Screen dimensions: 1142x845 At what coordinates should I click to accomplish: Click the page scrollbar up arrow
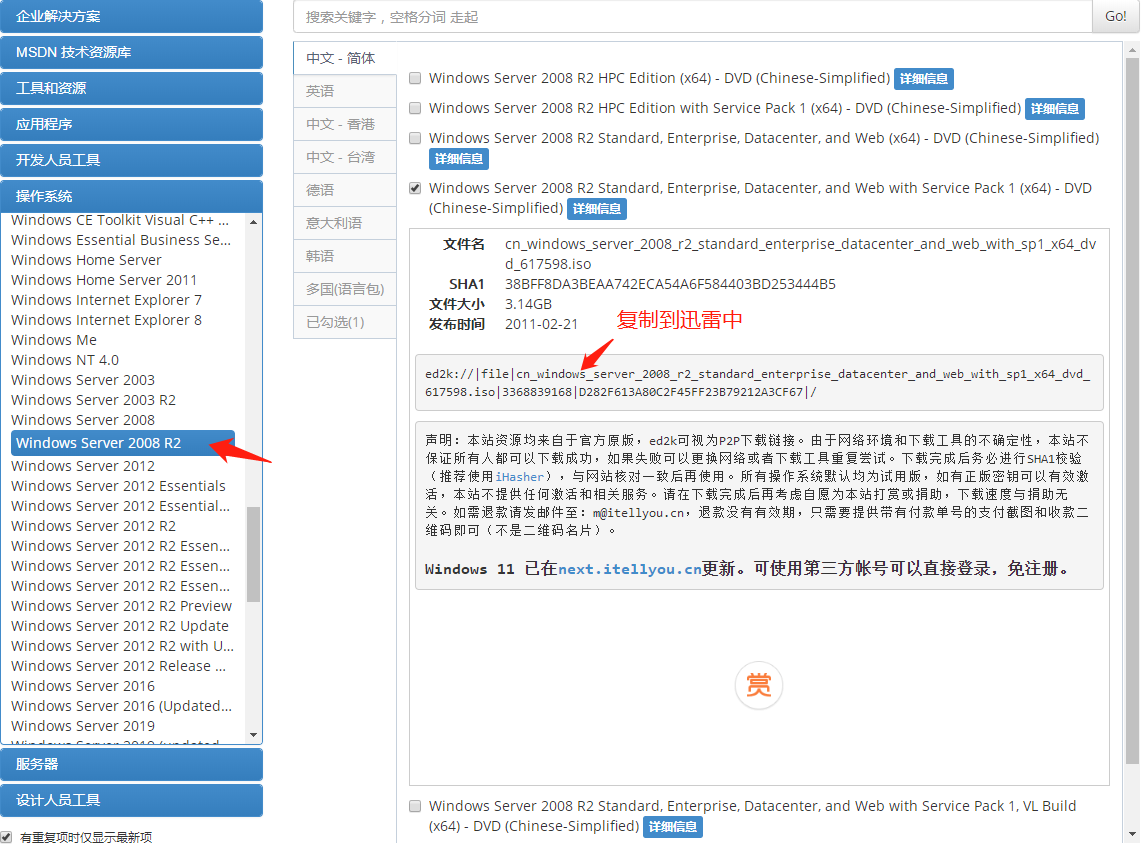click(x=1132, y=50)
